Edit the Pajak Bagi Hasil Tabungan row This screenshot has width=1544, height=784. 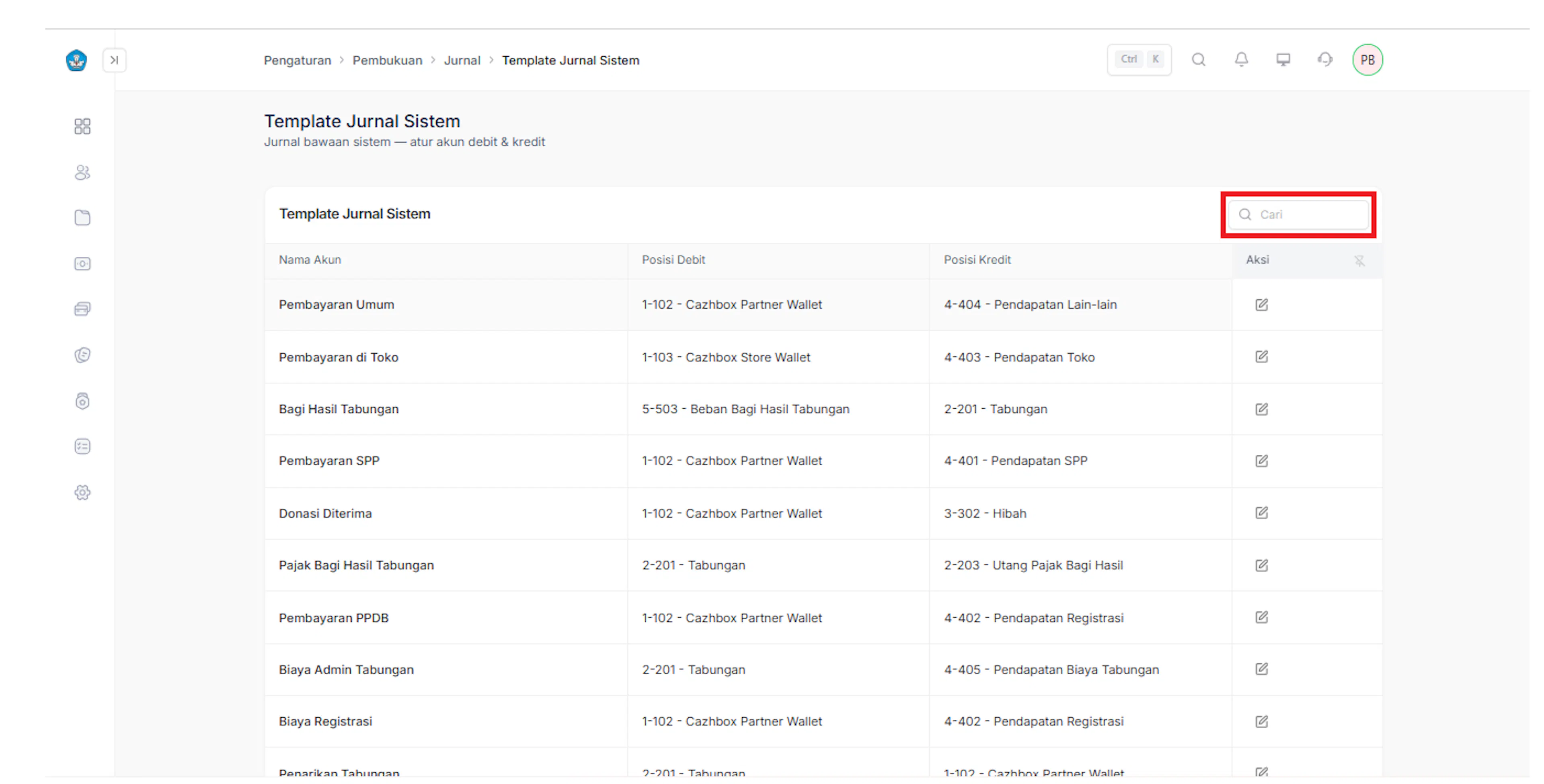pos(1262,565)
